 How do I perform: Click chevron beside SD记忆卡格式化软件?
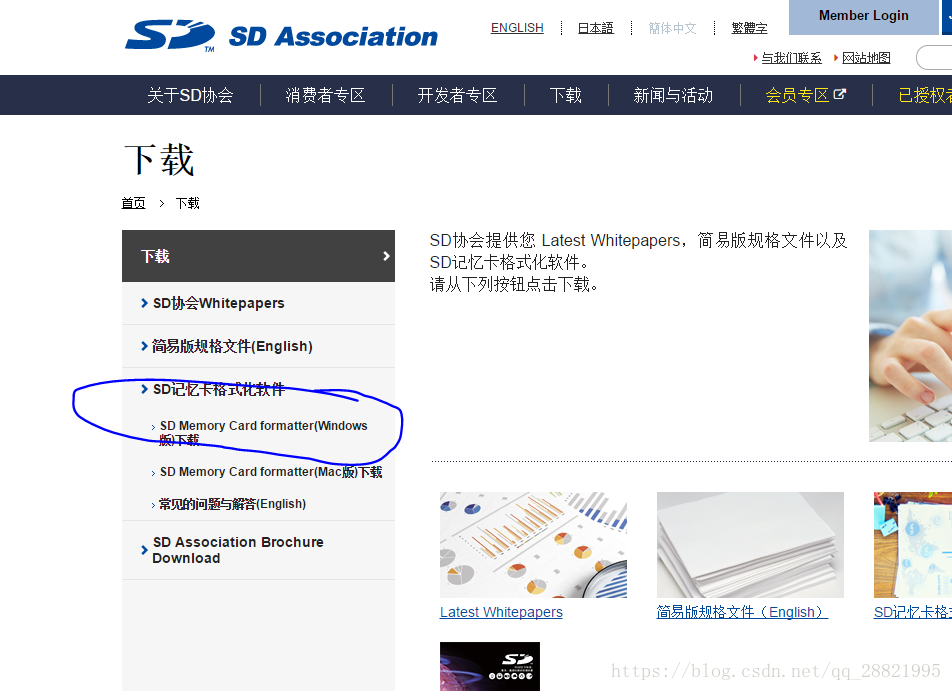click(144, 389)
